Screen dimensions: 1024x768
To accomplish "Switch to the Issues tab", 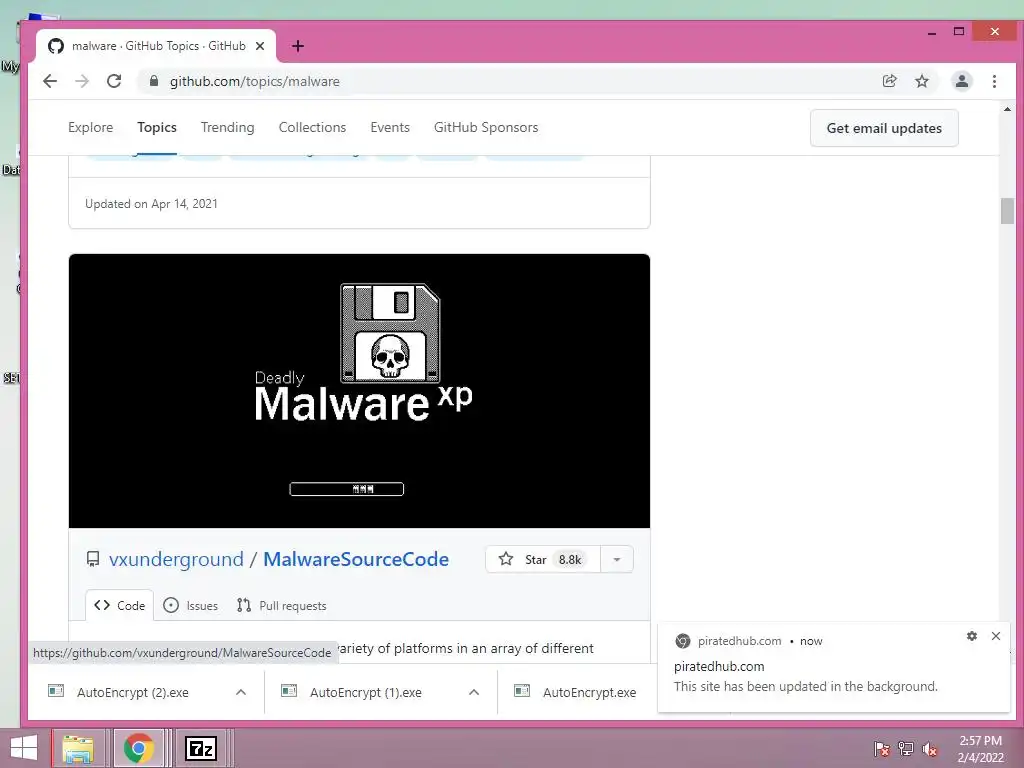I will pos(190,605).
